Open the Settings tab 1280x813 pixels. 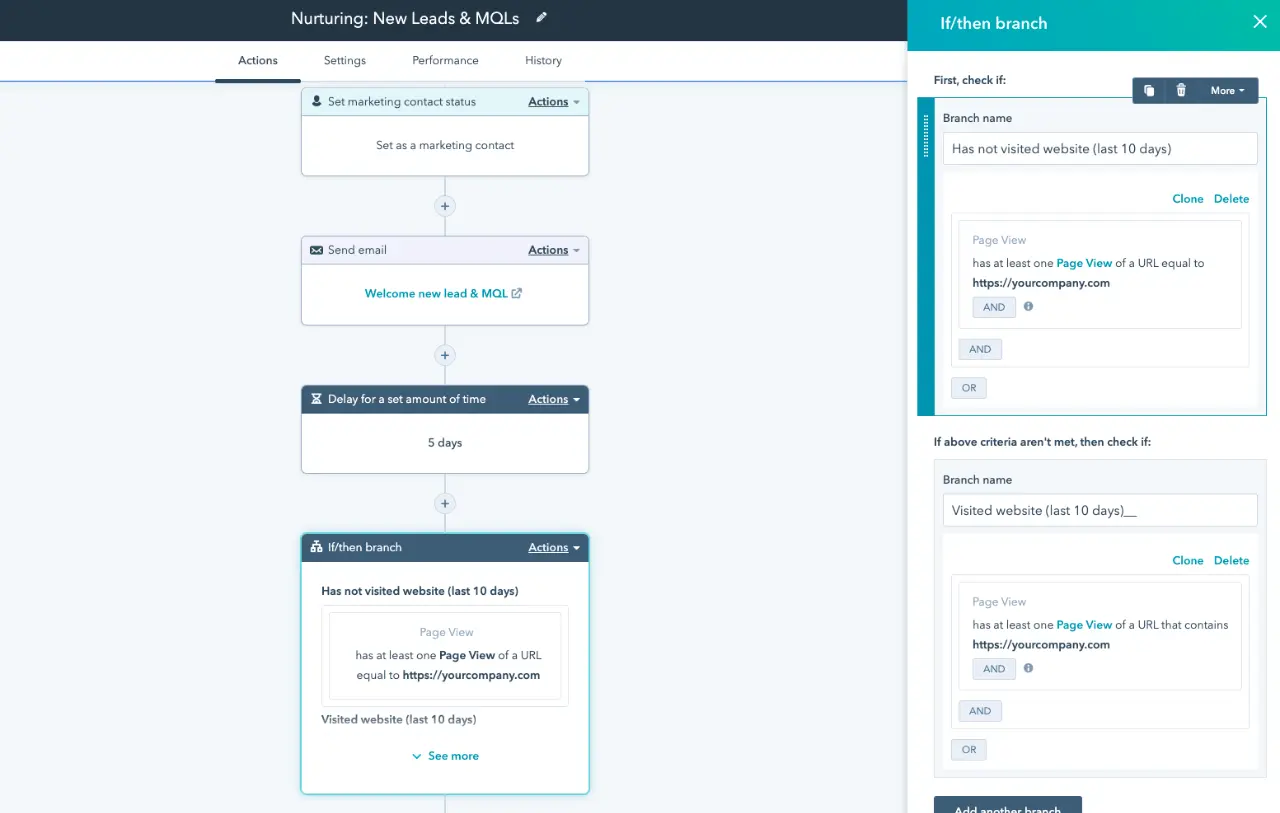[x=344, y=60]
